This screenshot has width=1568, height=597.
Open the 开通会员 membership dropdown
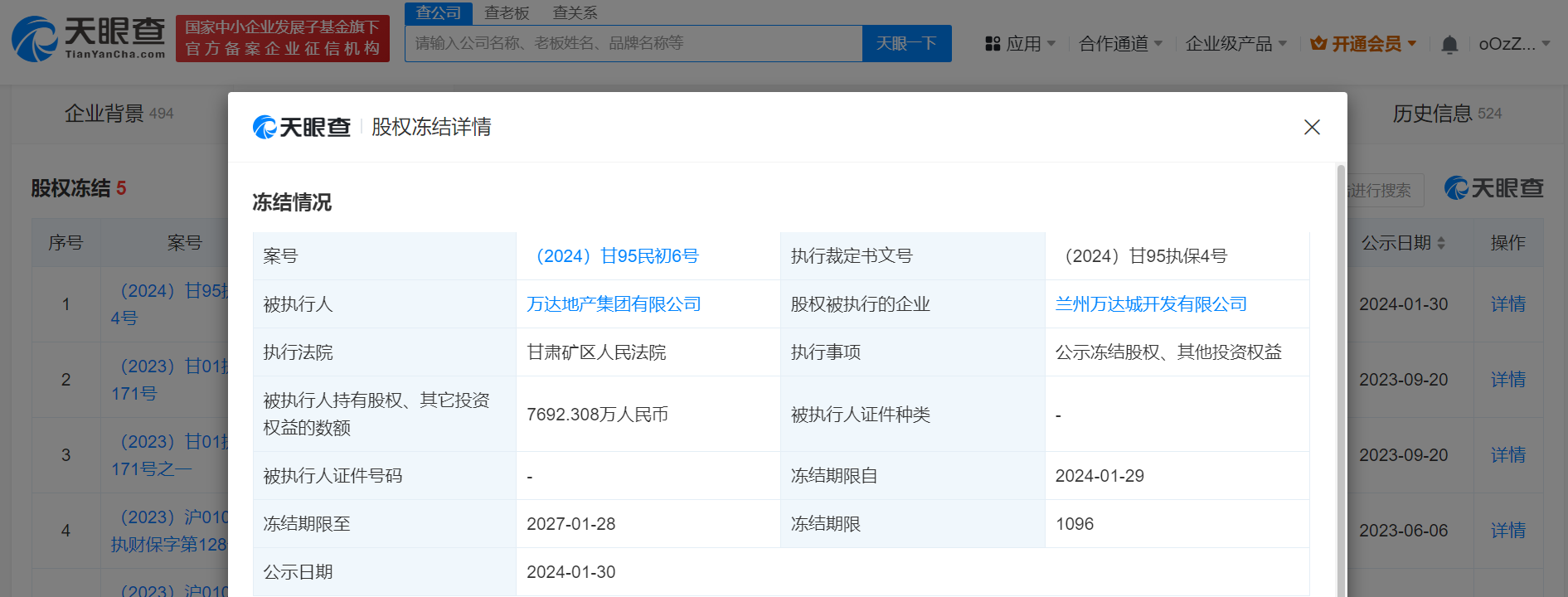(x=1363, y=43)
